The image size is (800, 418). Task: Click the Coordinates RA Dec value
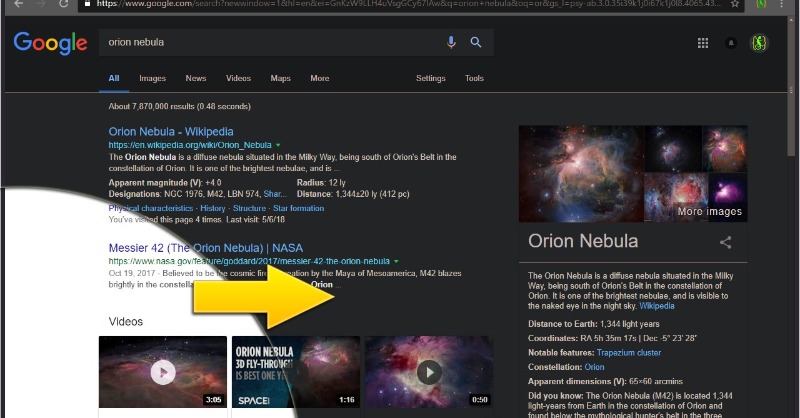638,338
